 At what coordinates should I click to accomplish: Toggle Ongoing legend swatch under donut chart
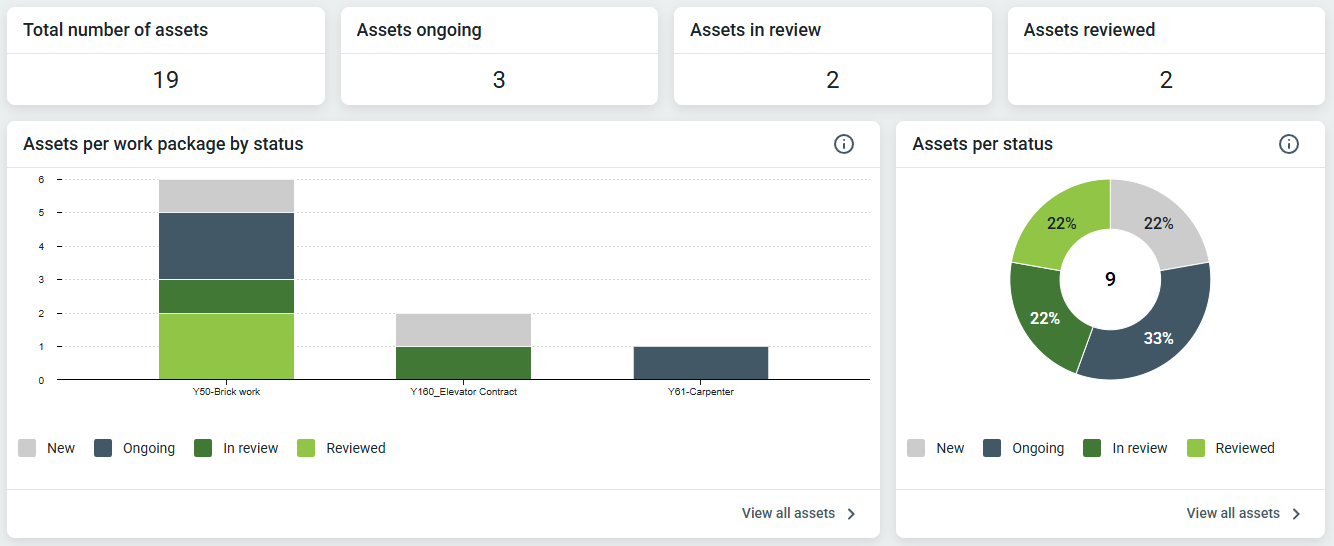click(992, 448)
